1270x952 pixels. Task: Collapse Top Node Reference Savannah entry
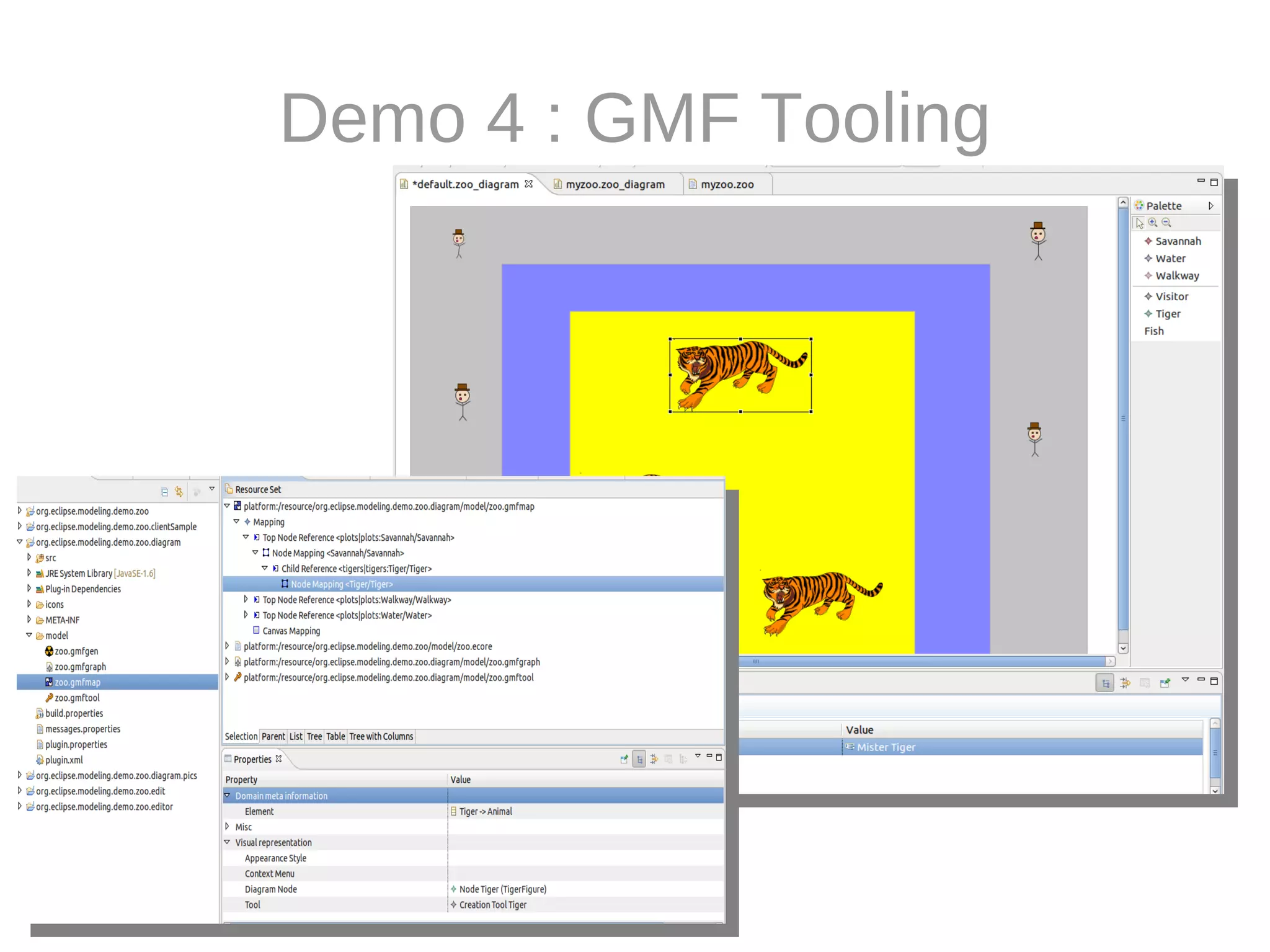coord(246,537)
